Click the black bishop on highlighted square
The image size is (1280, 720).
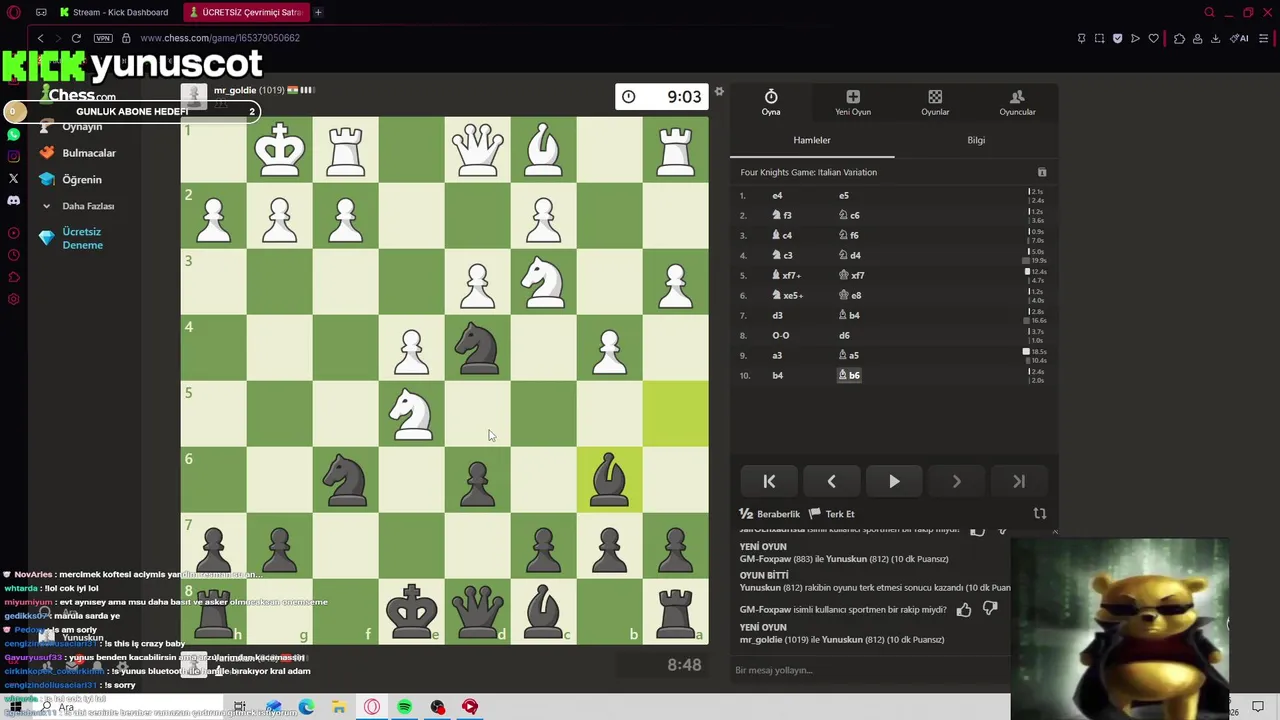609,479
